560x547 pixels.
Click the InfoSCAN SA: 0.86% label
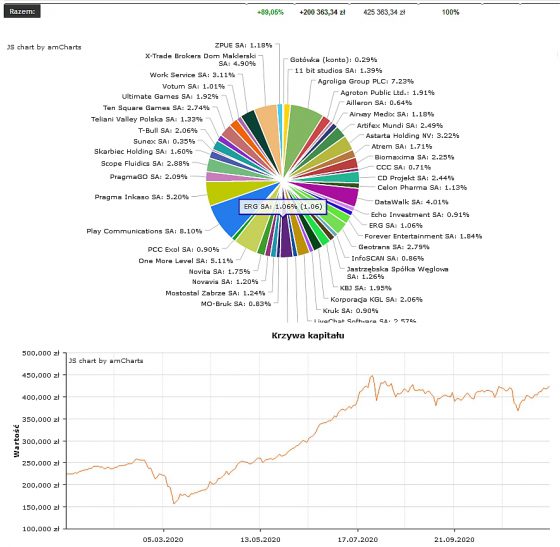point(388,258)
